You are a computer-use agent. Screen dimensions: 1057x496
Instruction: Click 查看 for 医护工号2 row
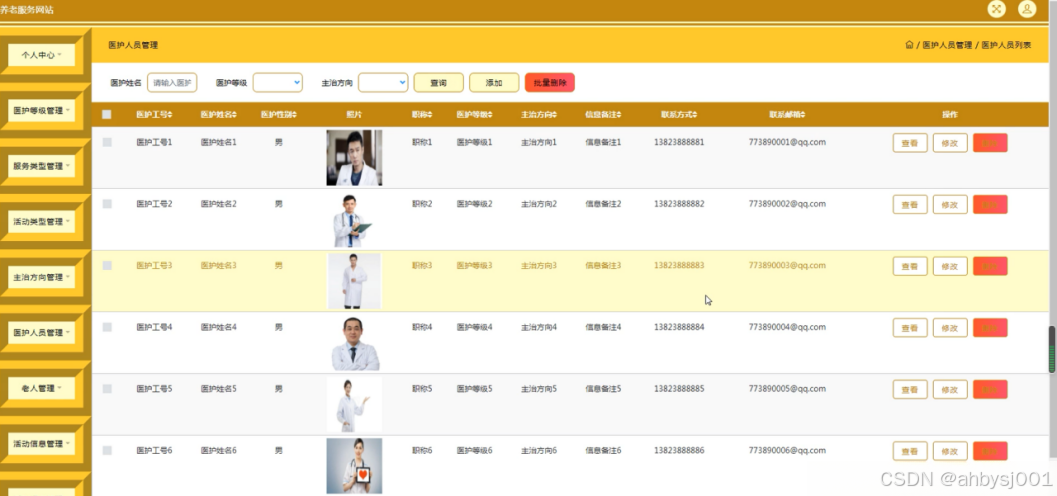pyautogui.click(x=910, y=204)
